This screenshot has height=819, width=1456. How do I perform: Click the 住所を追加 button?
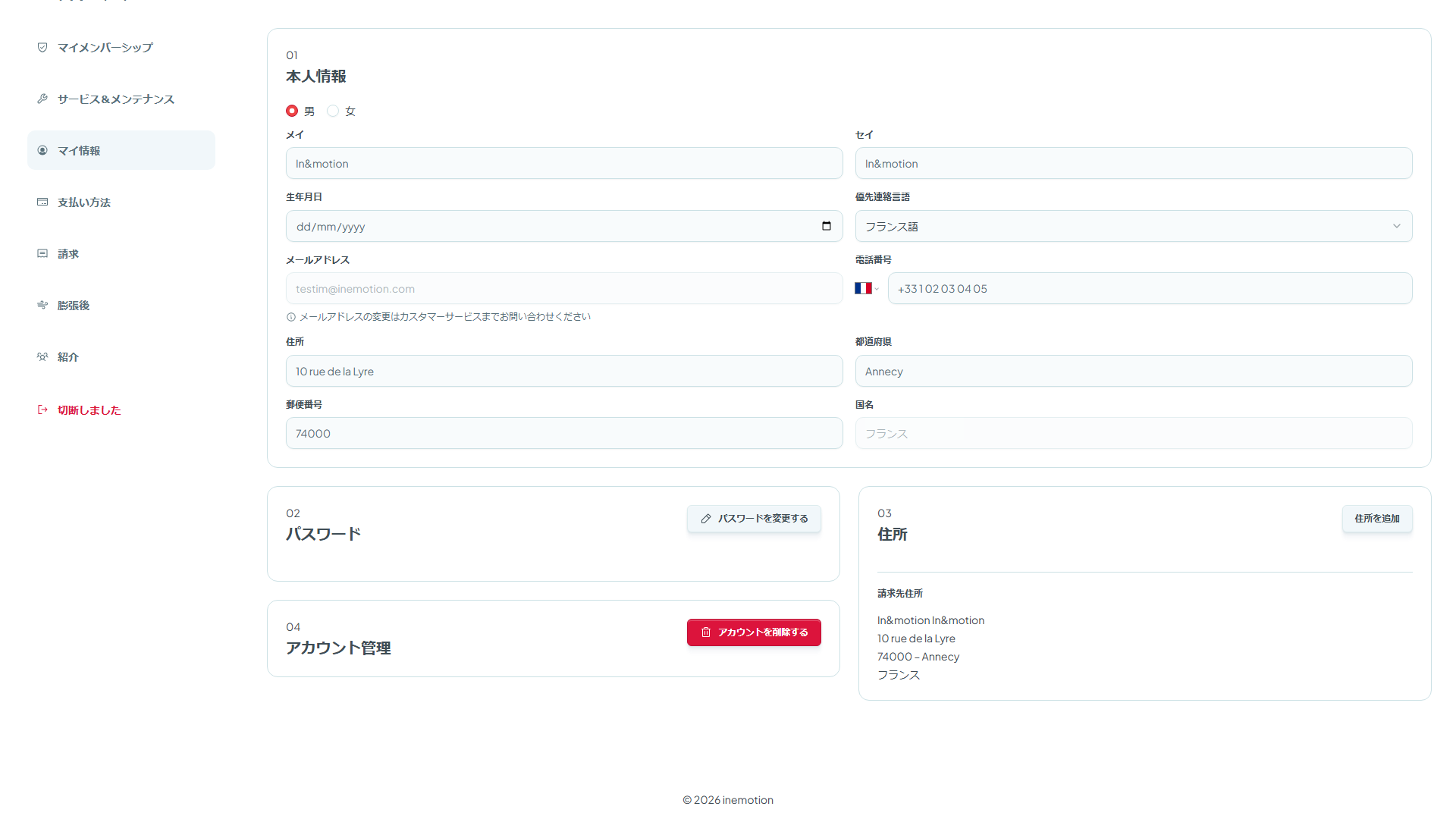(1377, 519)
